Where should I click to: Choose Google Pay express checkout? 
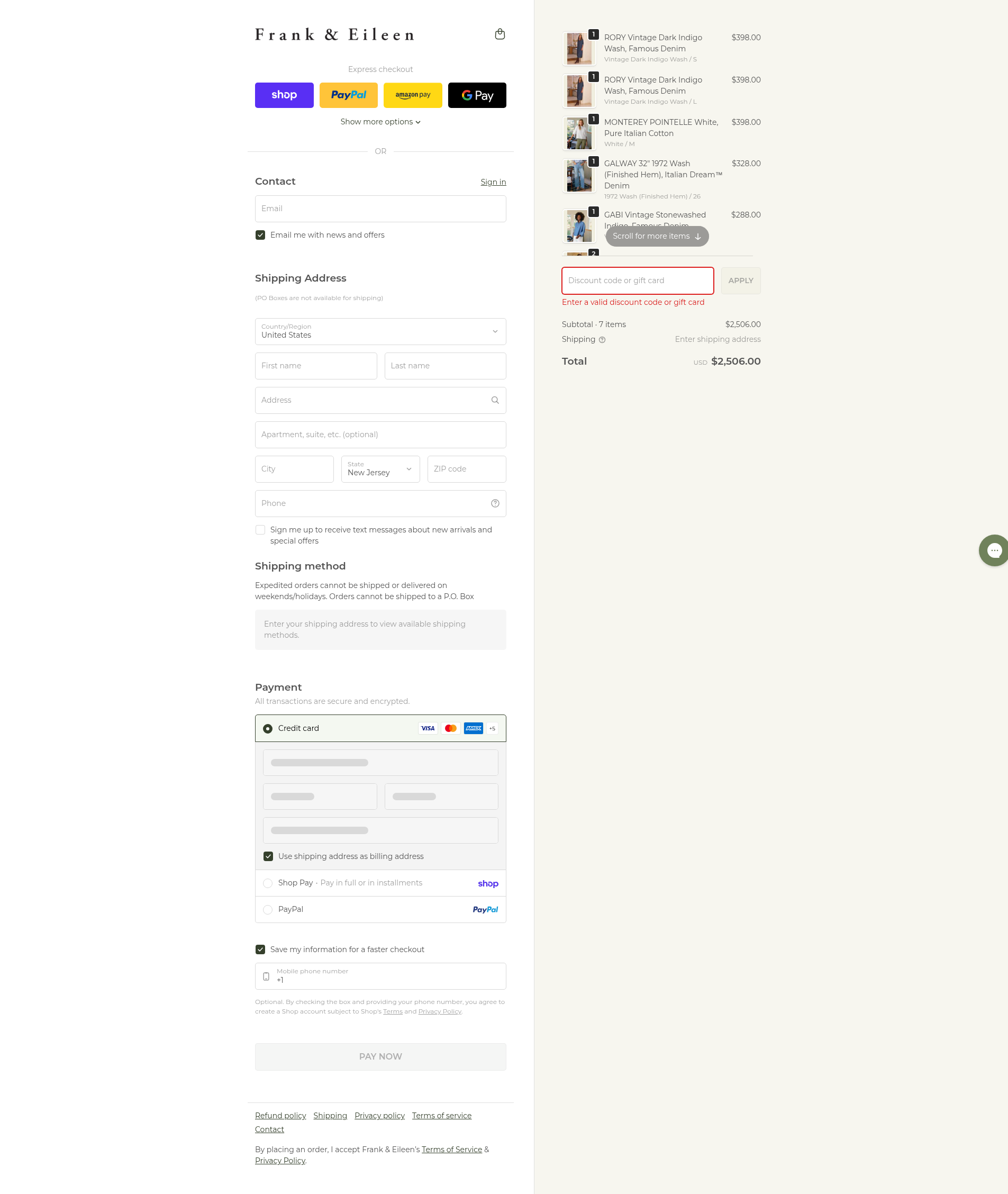[477, 95]
